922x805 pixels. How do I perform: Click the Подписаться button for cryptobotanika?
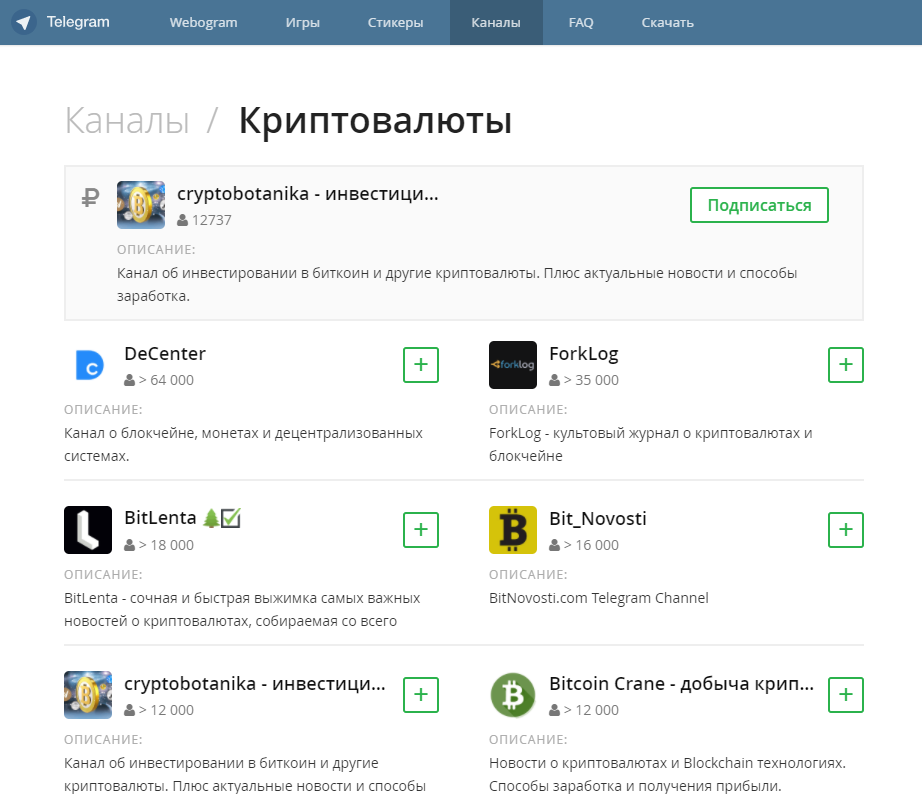(x=759, y=204)
